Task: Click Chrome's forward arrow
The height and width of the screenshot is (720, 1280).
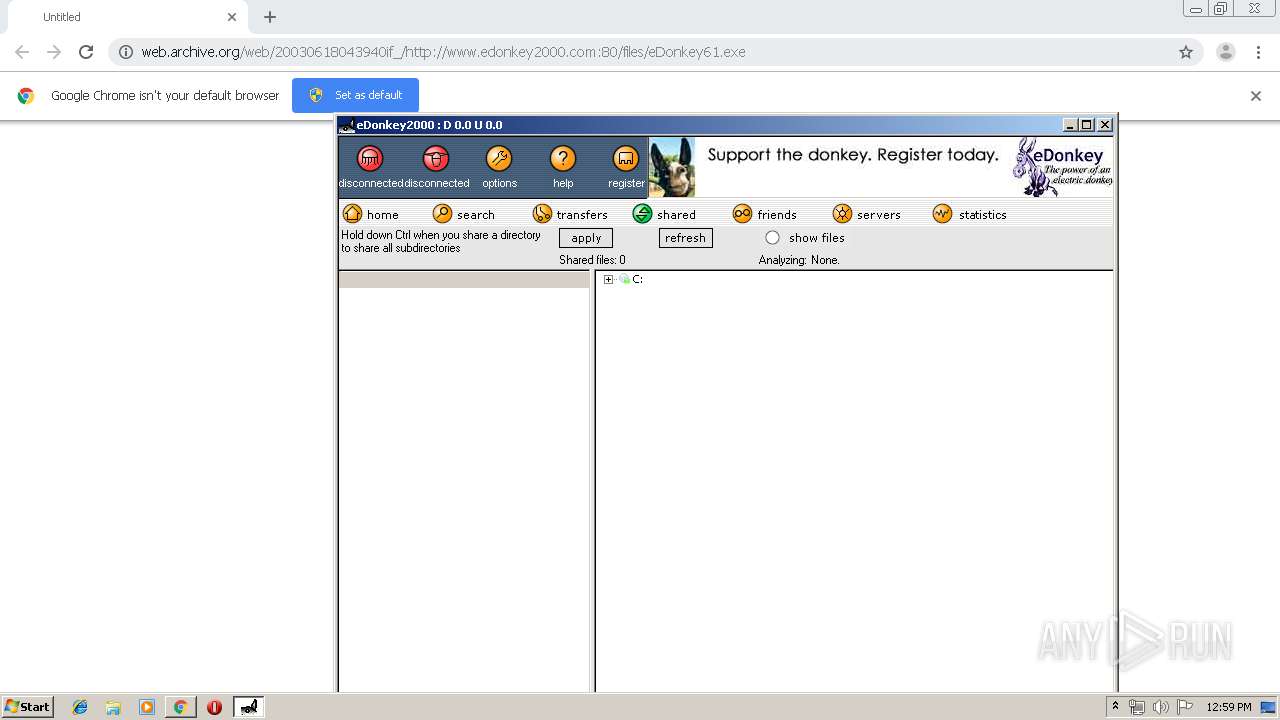Action: pyautogui.click(x=54, y=52)
